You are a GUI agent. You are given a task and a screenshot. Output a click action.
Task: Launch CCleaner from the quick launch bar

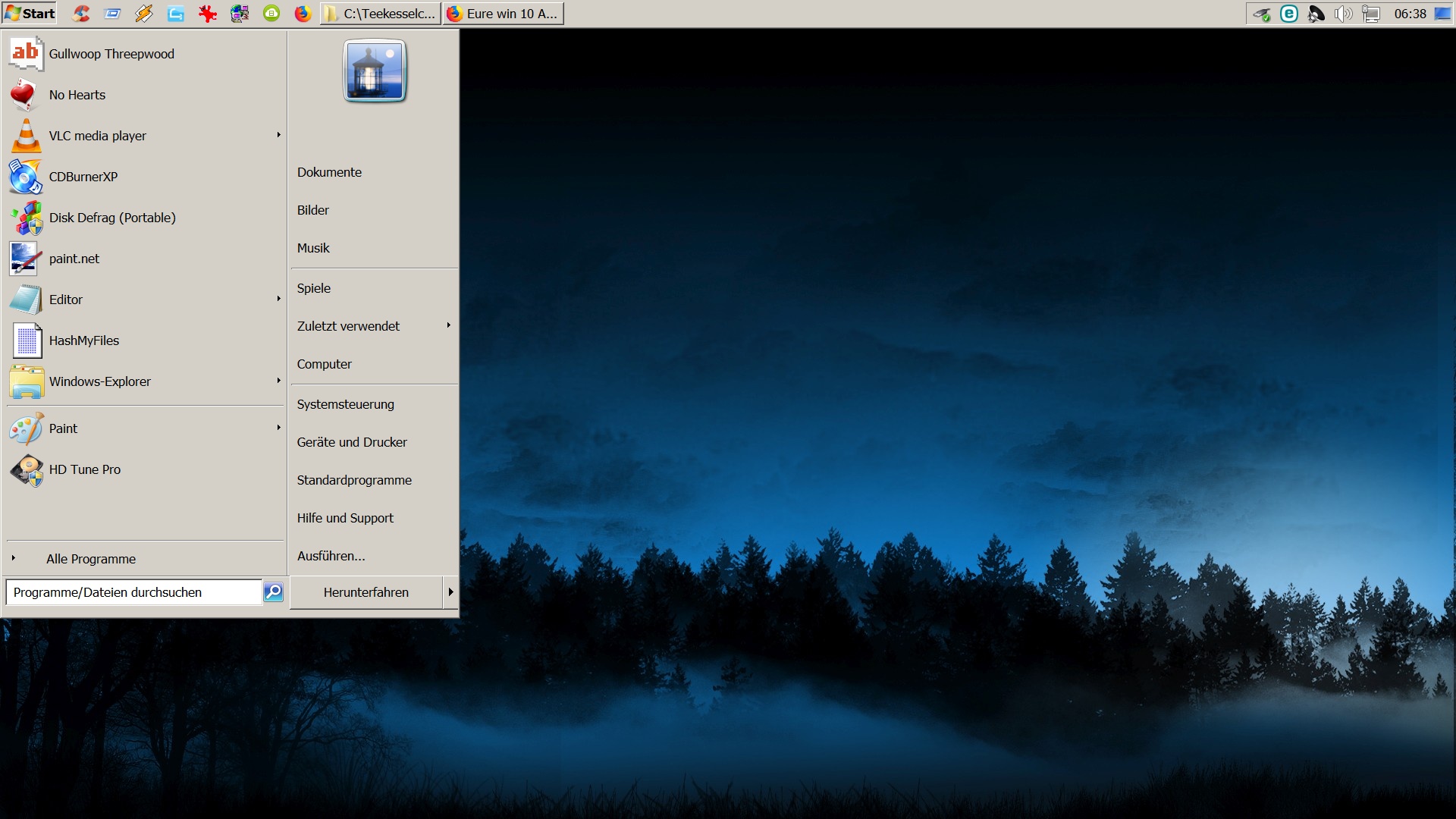coord(81,14)
